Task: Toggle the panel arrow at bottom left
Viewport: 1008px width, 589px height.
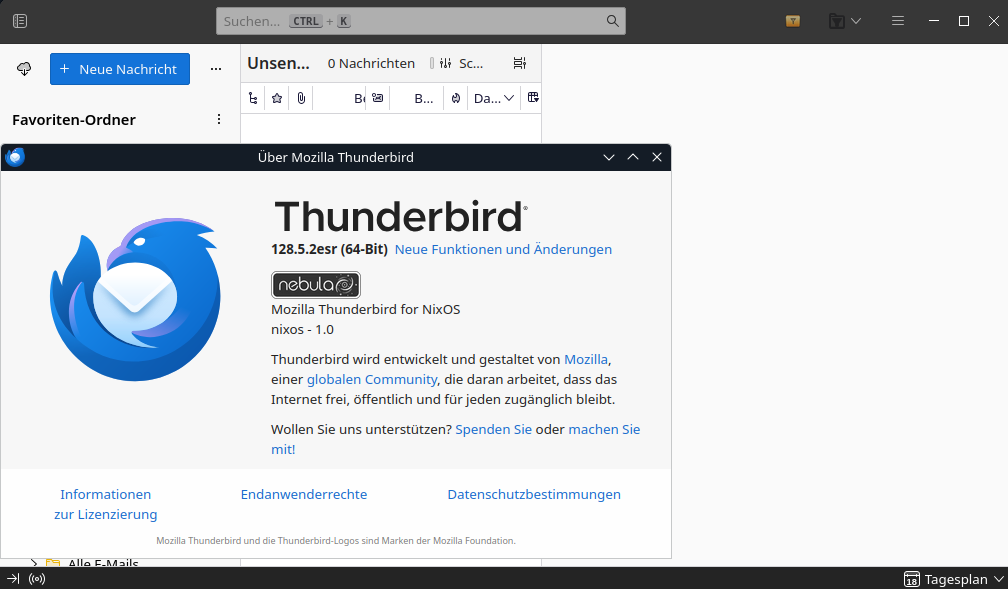Action: (x=12, y=578)
